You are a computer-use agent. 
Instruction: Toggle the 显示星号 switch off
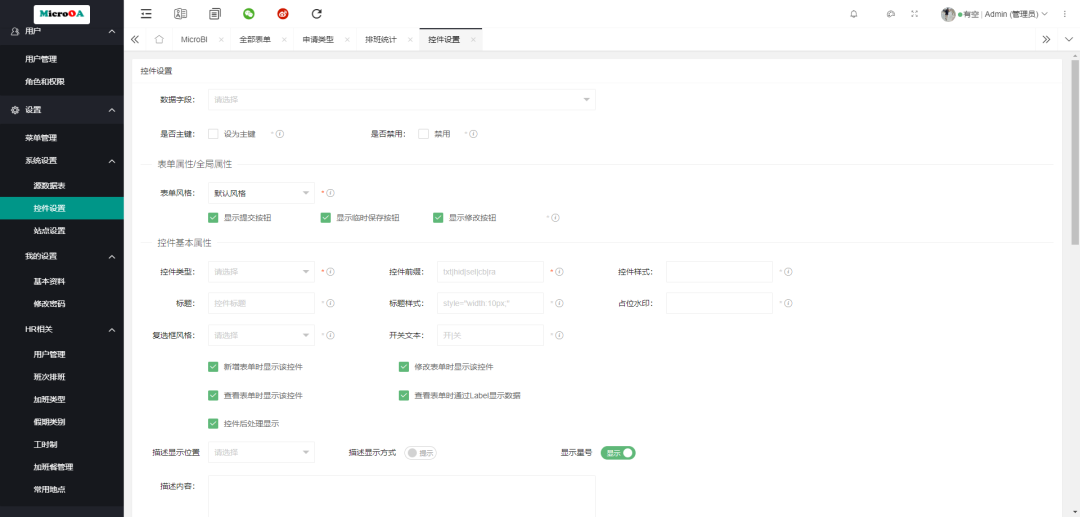[618, 453]
